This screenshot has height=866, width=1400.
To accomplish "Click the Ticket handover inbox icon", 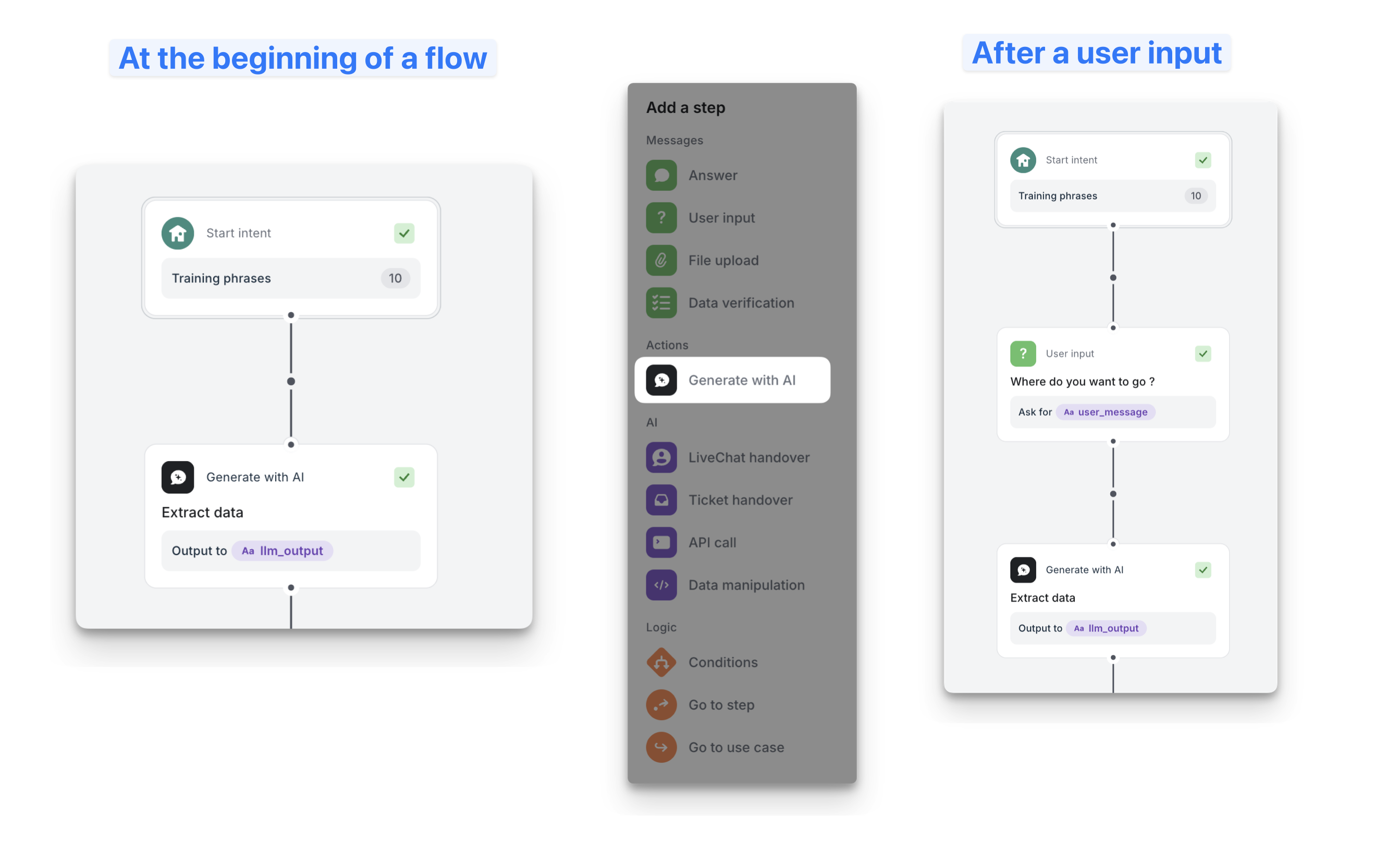I will coord(661,500).
